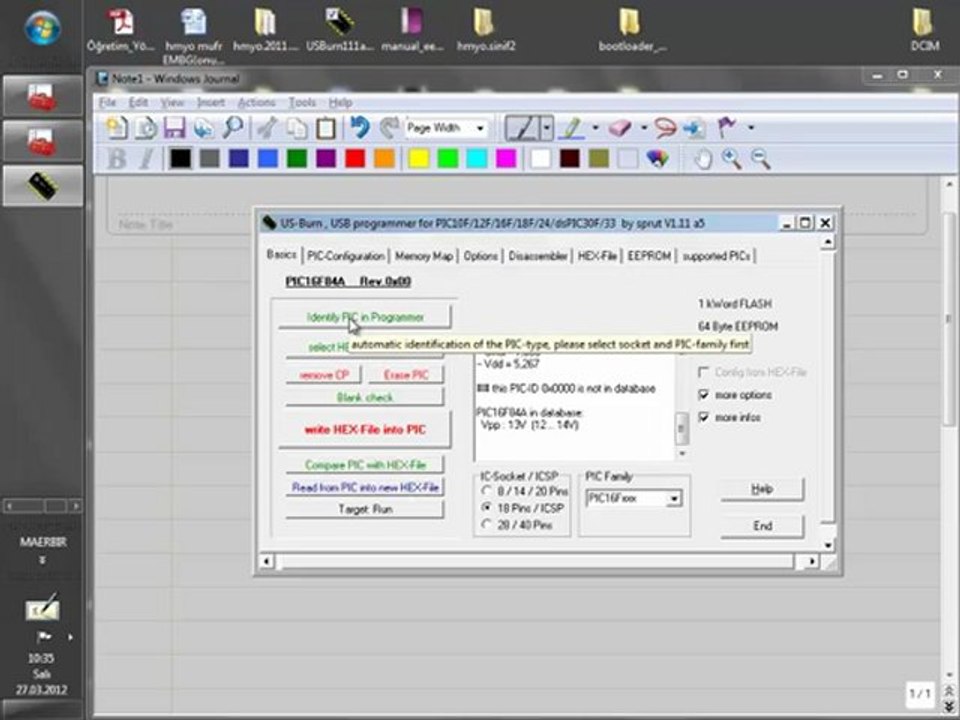Open the DCIM desktop folder
Image resolution: width=960 pixels, height=720 pixels.
coord(924,29)
